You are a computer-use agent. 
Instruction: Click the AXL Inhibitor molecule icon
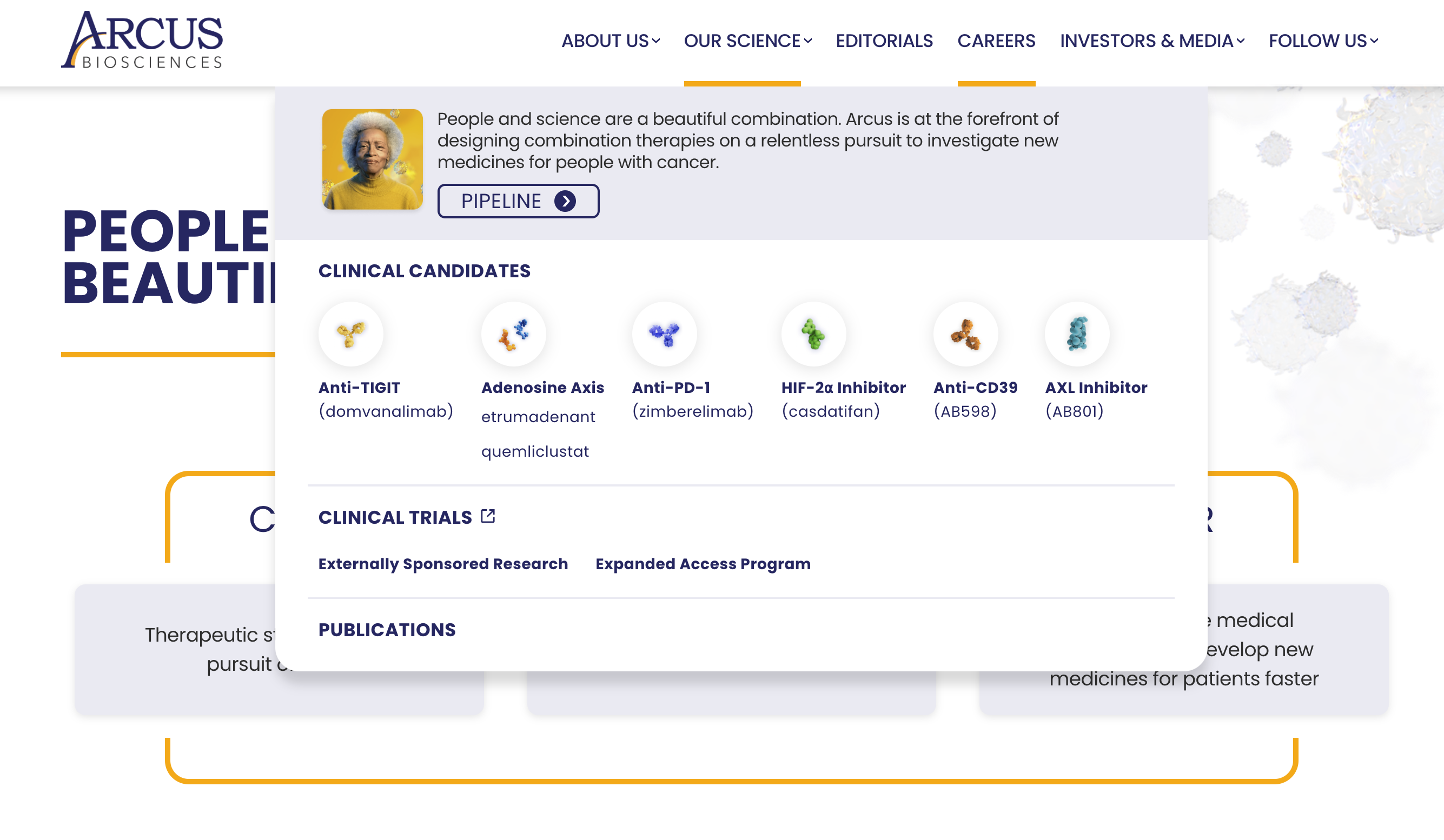(x=1077, y=334)
